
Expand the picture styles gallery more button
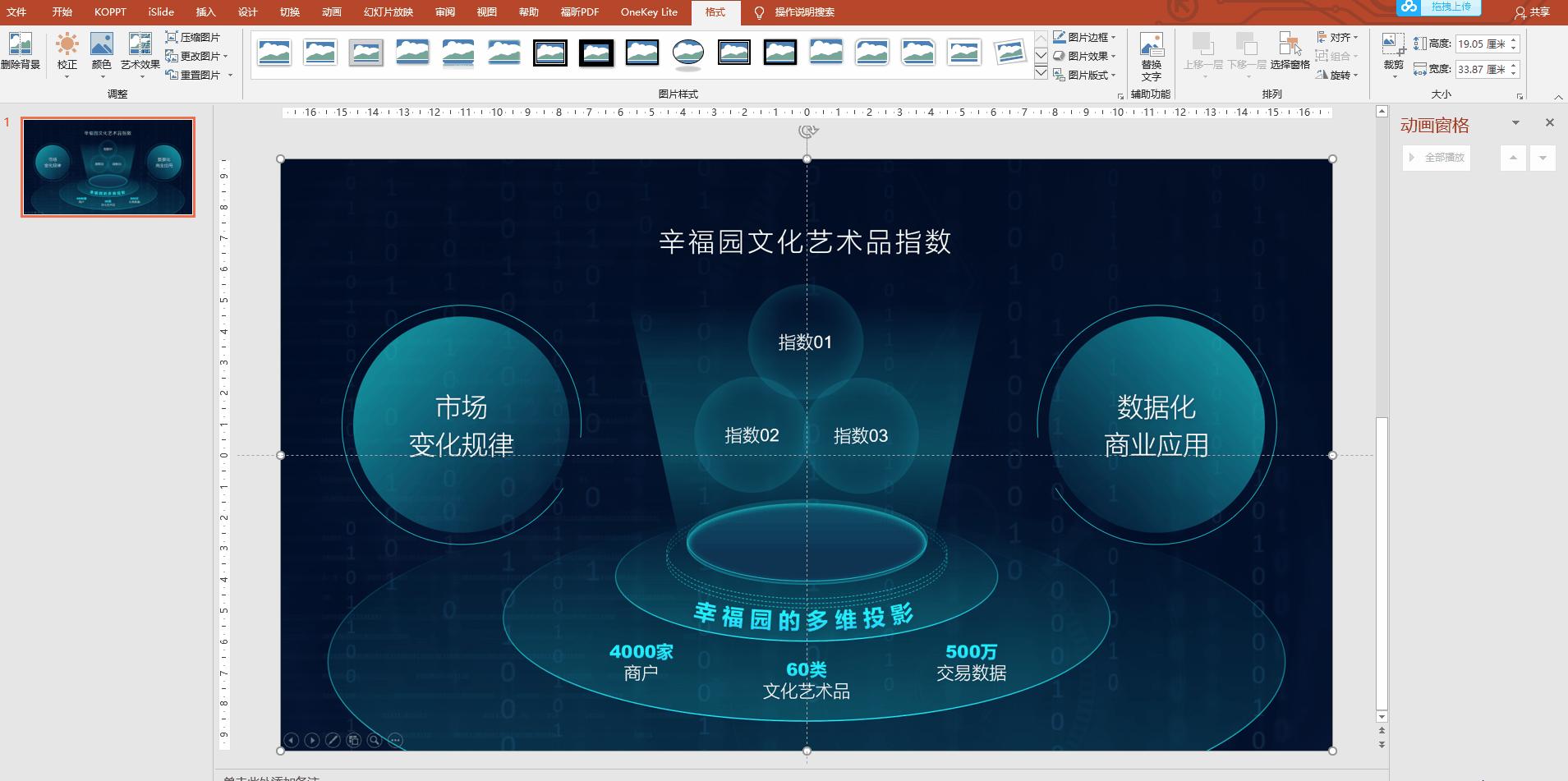(1041, 73)
